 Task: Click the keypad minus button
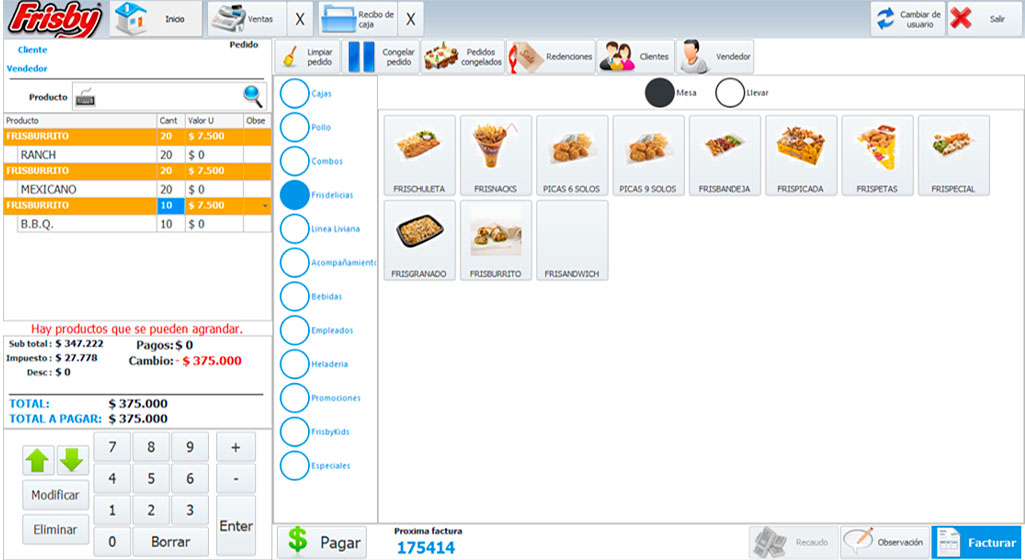click(x=236, y=478)
